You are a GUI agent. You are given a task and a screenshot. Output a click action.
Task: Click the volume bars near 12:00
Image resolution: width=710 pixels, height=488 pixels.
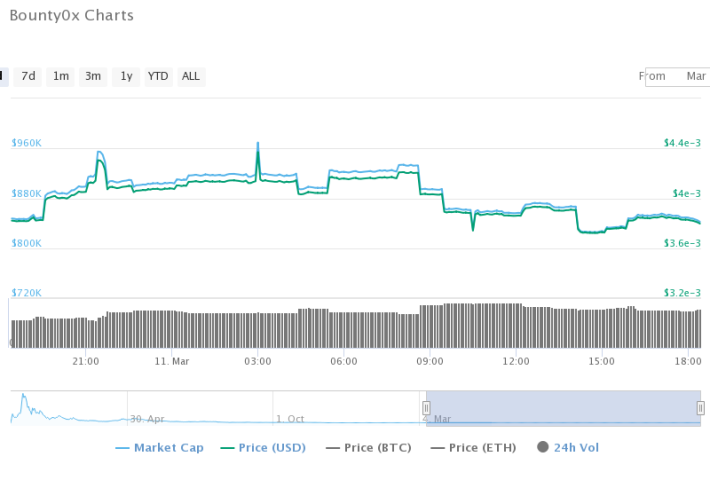pyautogui.click(x=516, y=326)
